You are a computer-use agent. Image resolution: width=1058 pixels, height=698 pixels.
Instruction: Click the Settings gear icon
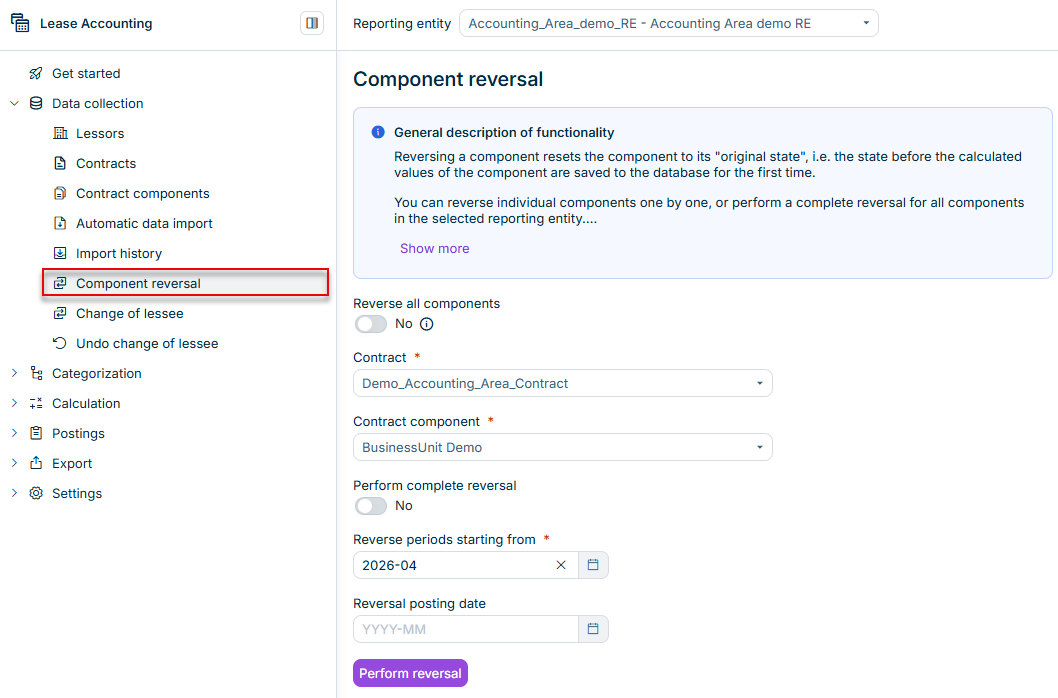(x=36, y=493)
